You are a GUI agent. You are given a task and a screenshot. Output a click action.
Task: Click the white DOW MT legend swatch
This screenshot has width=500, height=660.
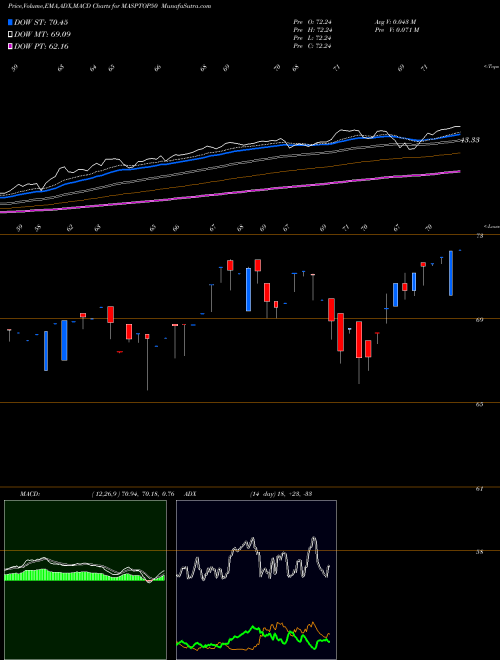[x=10, y=35]
